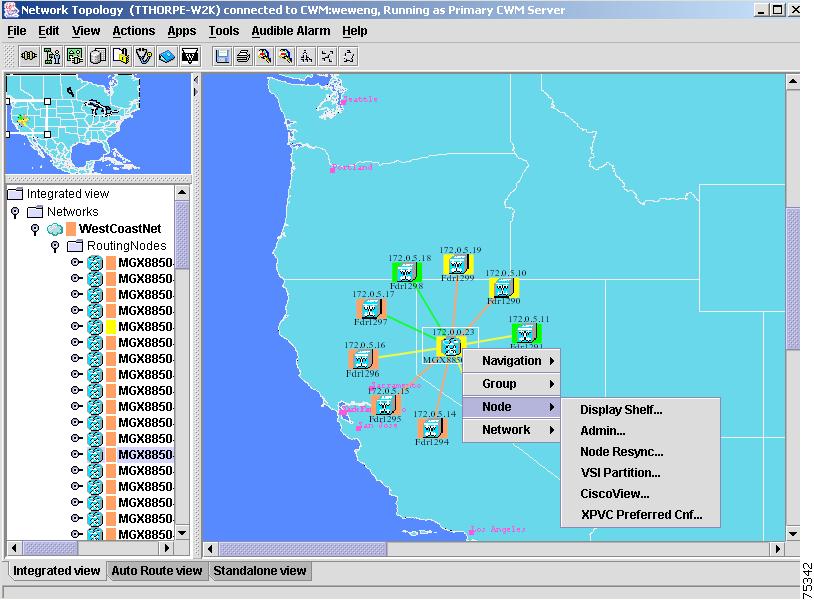Select the Fdr1296 node on the map

pos(362,360)
